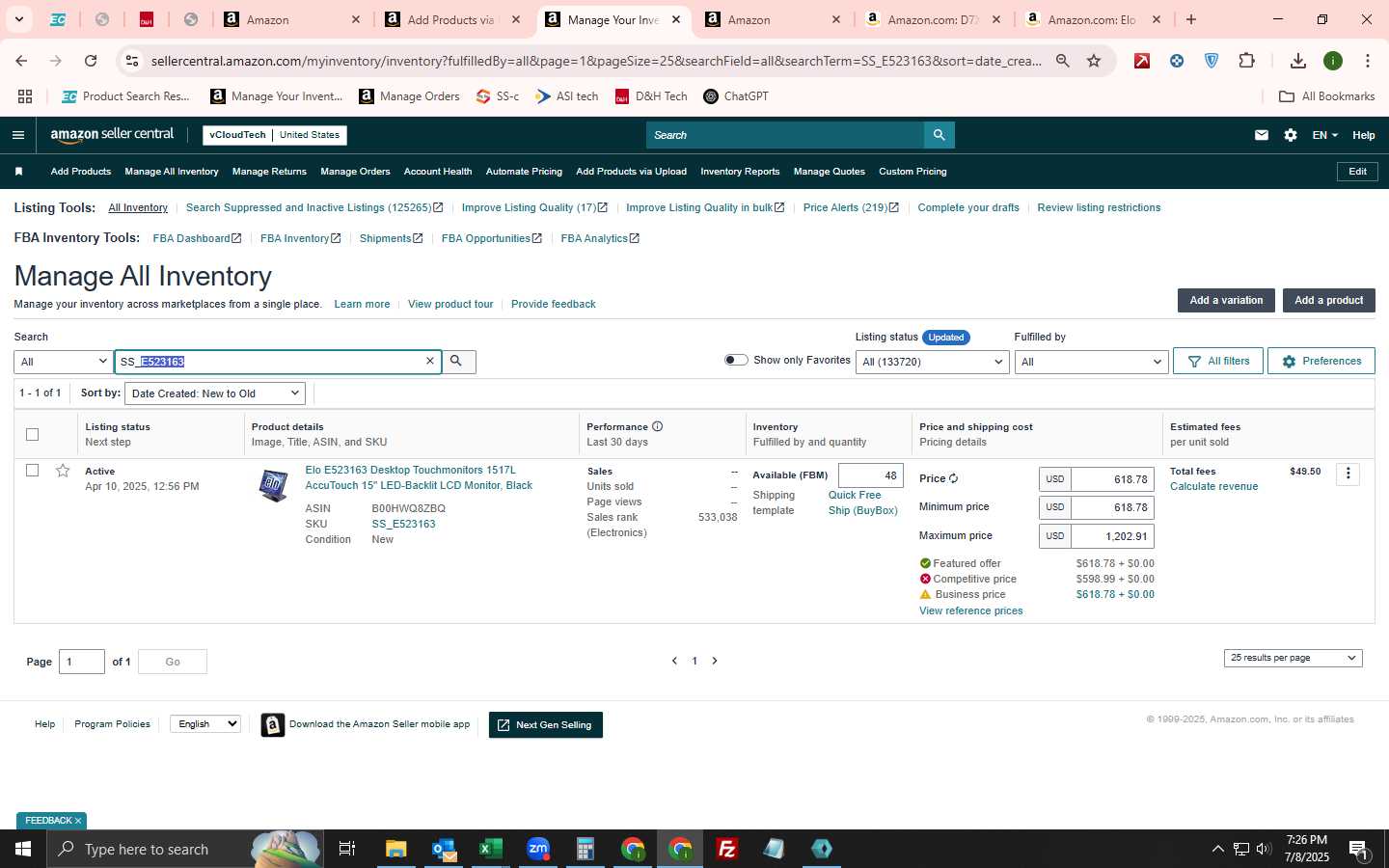This screenshot has height=868, width=1389.
Task: Click the Amazon Seller Central logo
Action: (x=112, y=135)
